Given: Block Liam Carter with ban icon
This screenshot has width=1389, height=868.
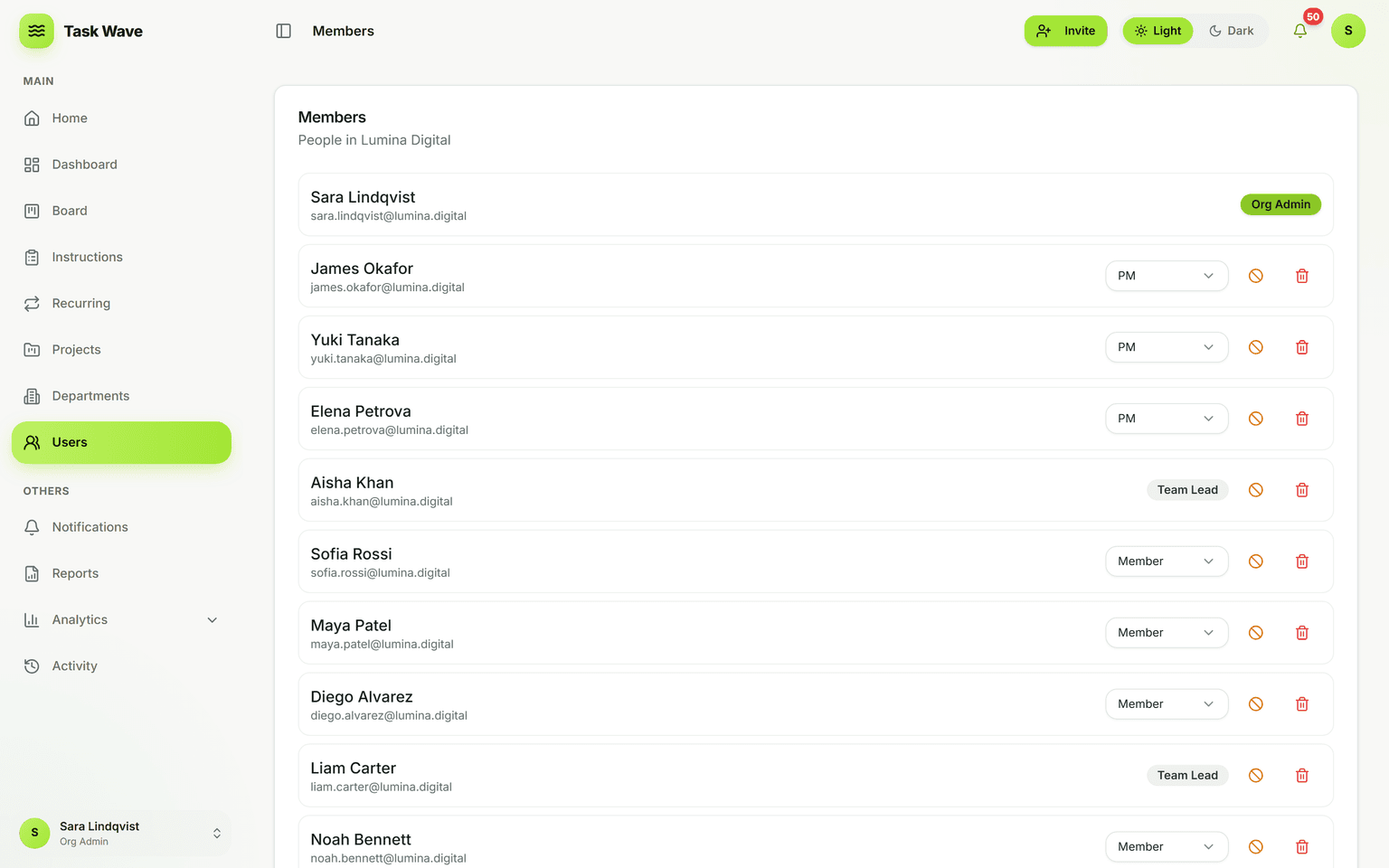Looking at the screenshot, I should click(1256, 776).
